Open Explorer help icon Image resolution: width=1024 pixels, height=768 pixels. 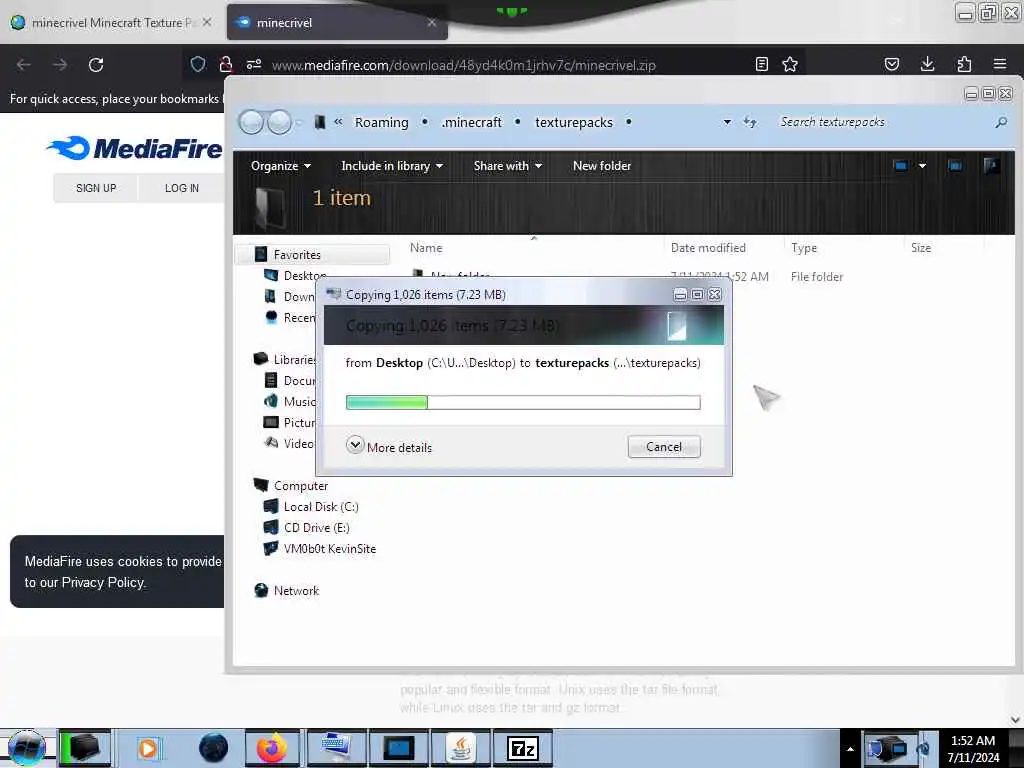tap(991, 166)
